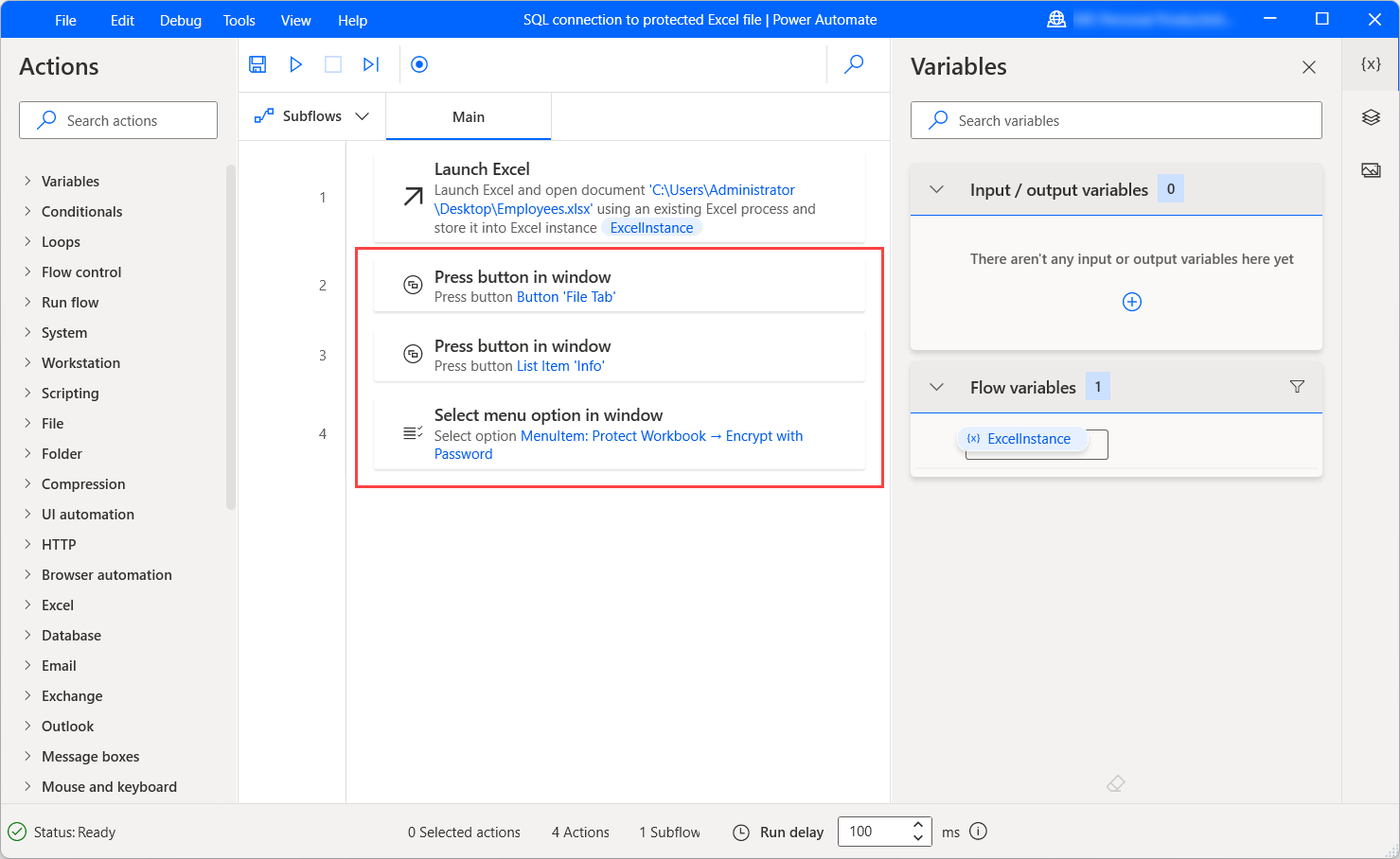Click the Search actions field
Screen dimensions: 1400x859
point(118,121)
